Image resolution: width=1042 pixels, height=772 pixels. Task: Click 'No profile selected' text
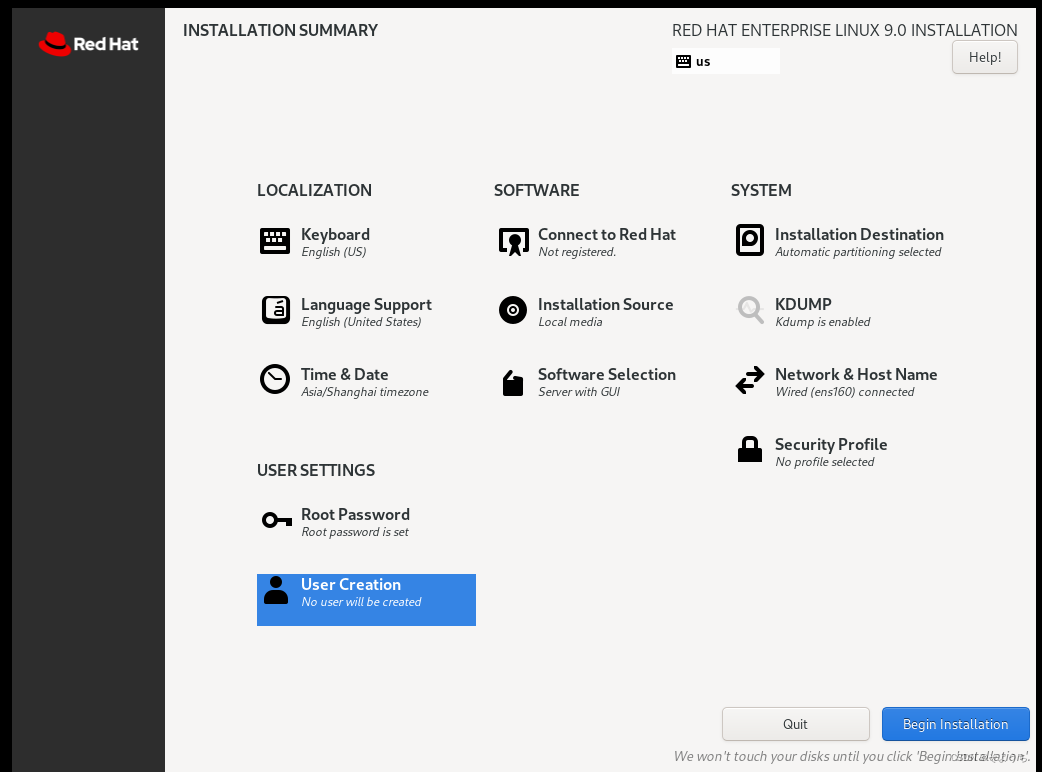[x=825, y=462]
